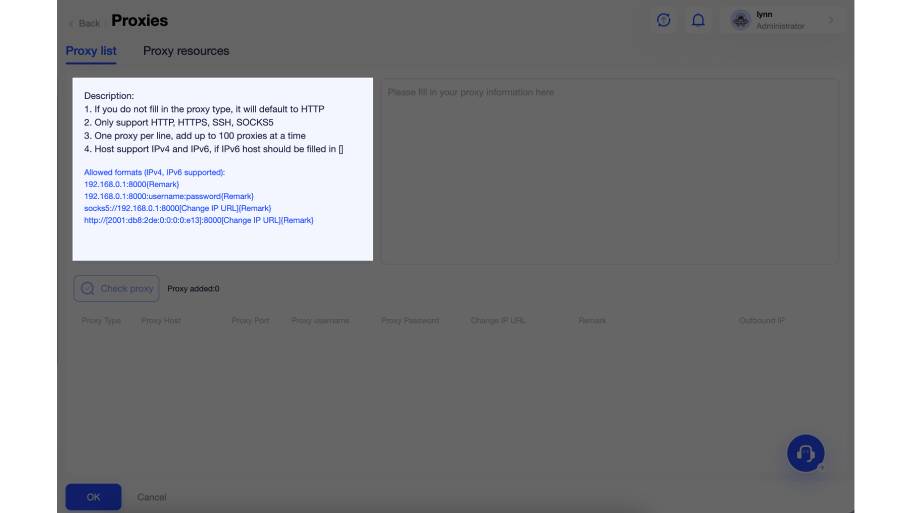
Task: Click the Remark column header
Action: (x=592, y=320)
